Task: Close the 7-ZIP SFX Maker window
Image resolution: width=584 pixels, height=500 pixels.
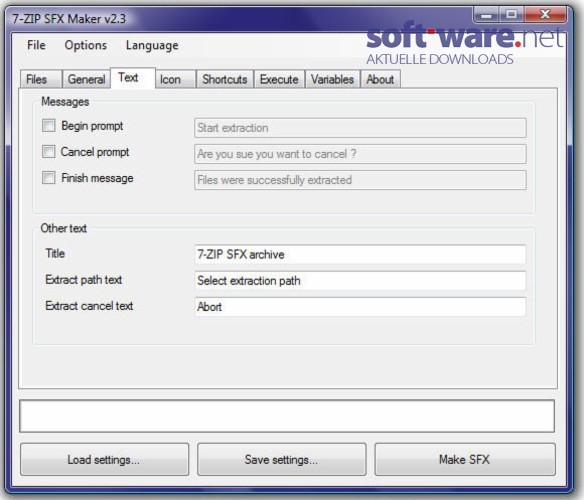Action: pyautogui.click(x=545, y=15)
